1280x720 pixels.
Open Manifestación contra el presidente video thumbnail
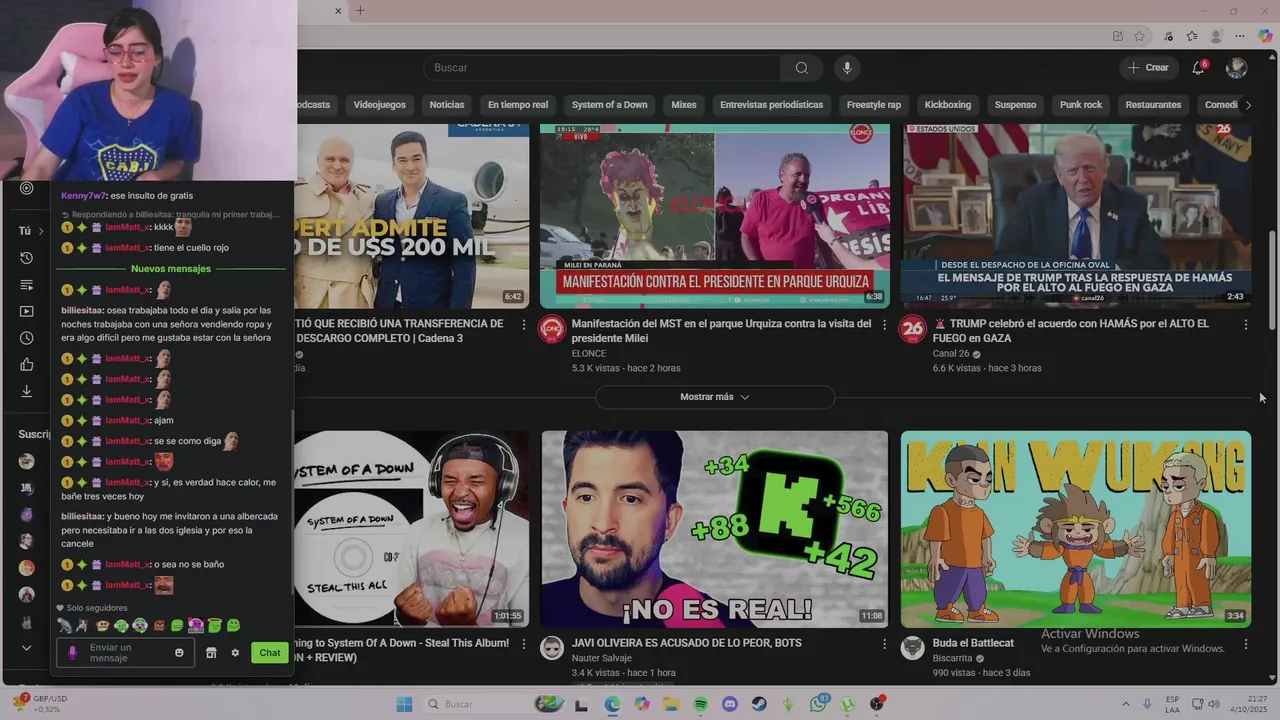click(x=715, y=216)
